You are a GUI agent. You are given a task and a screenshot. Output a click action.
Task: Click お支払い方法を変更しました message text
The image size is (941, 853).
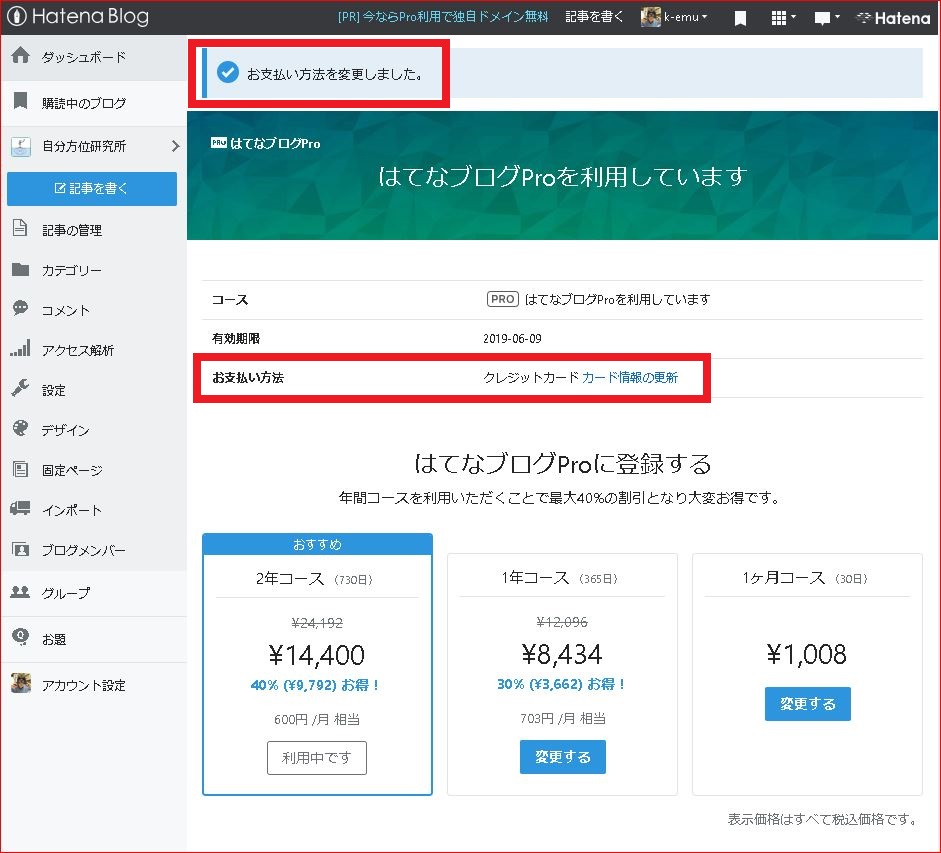[x=335, y=74]
